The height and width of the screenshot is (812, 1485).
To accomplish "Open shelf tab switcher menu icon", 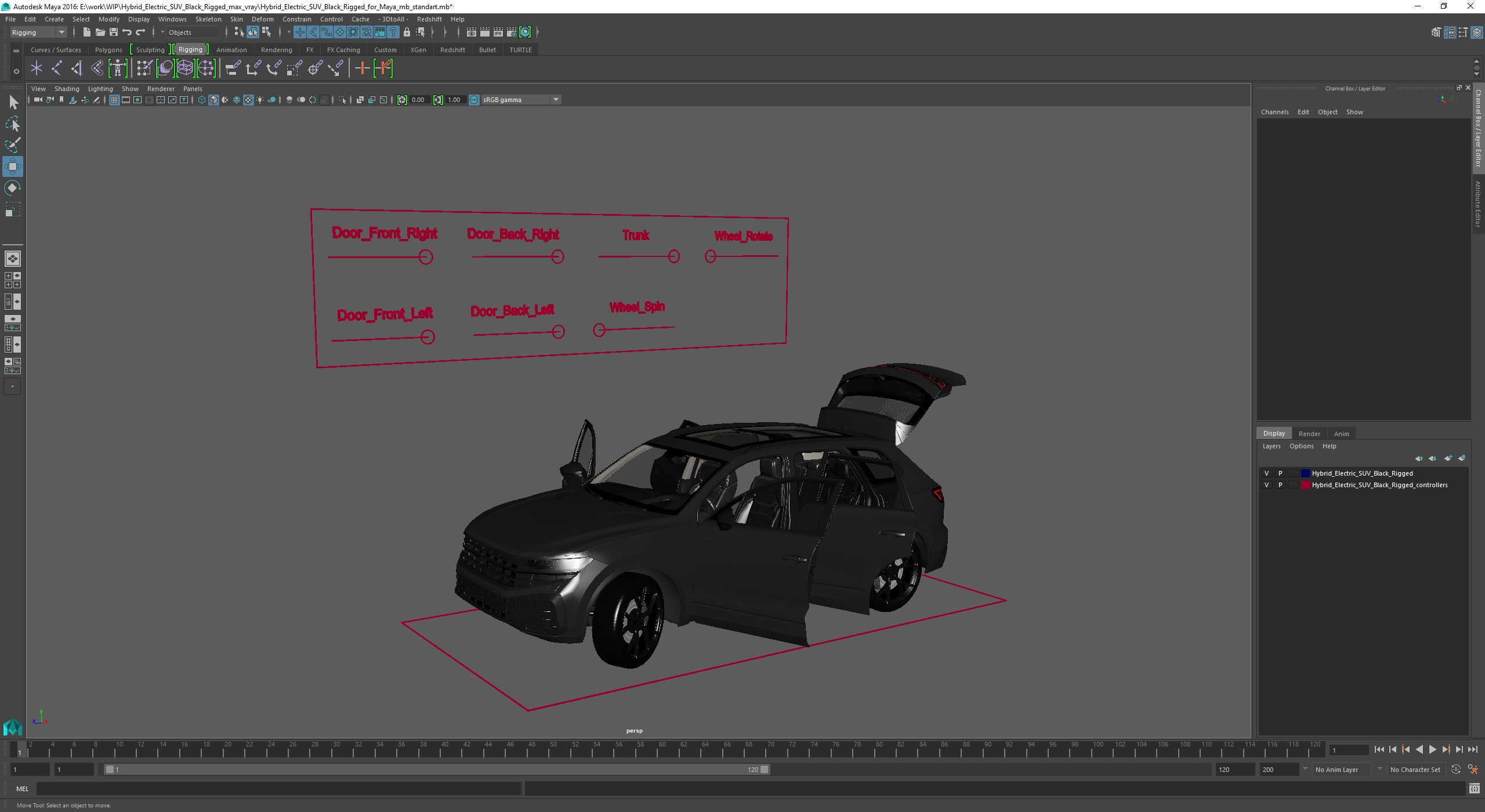I will click(x=16, y=51).
